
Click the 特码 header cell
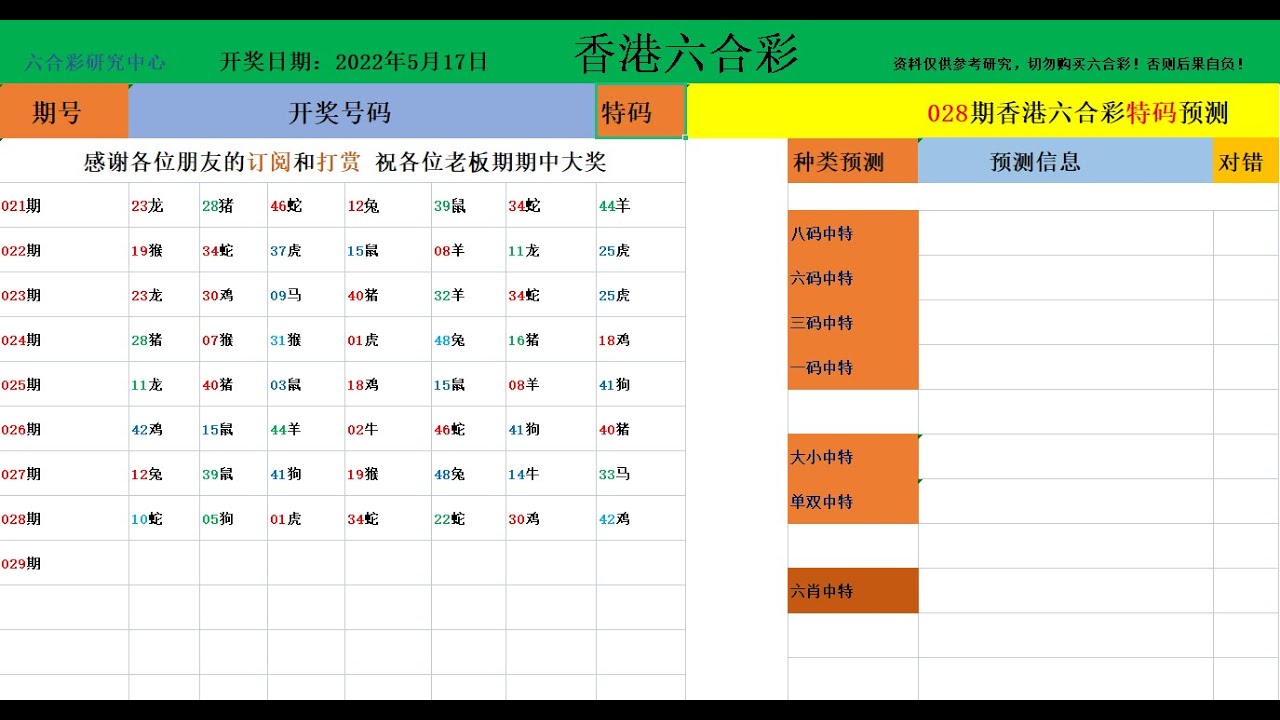641,112
